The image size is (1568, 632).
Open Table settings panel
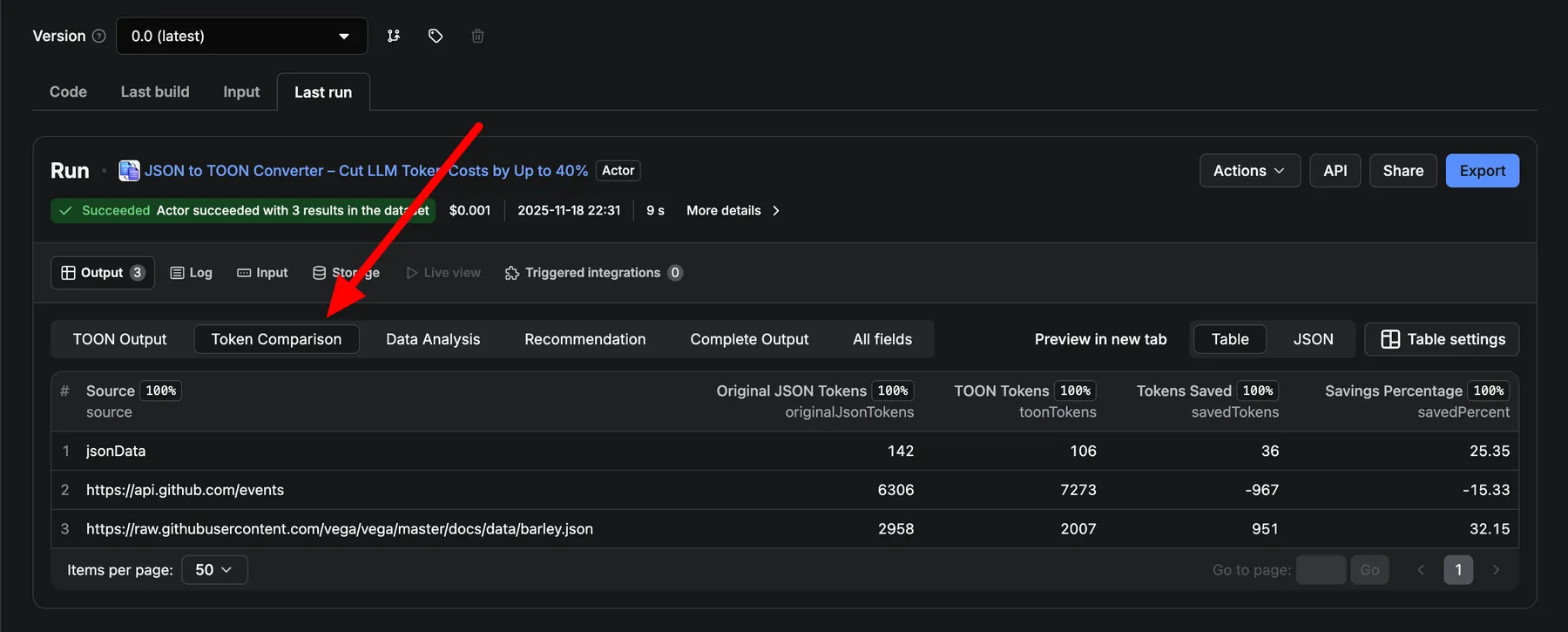pos(1442,339)
